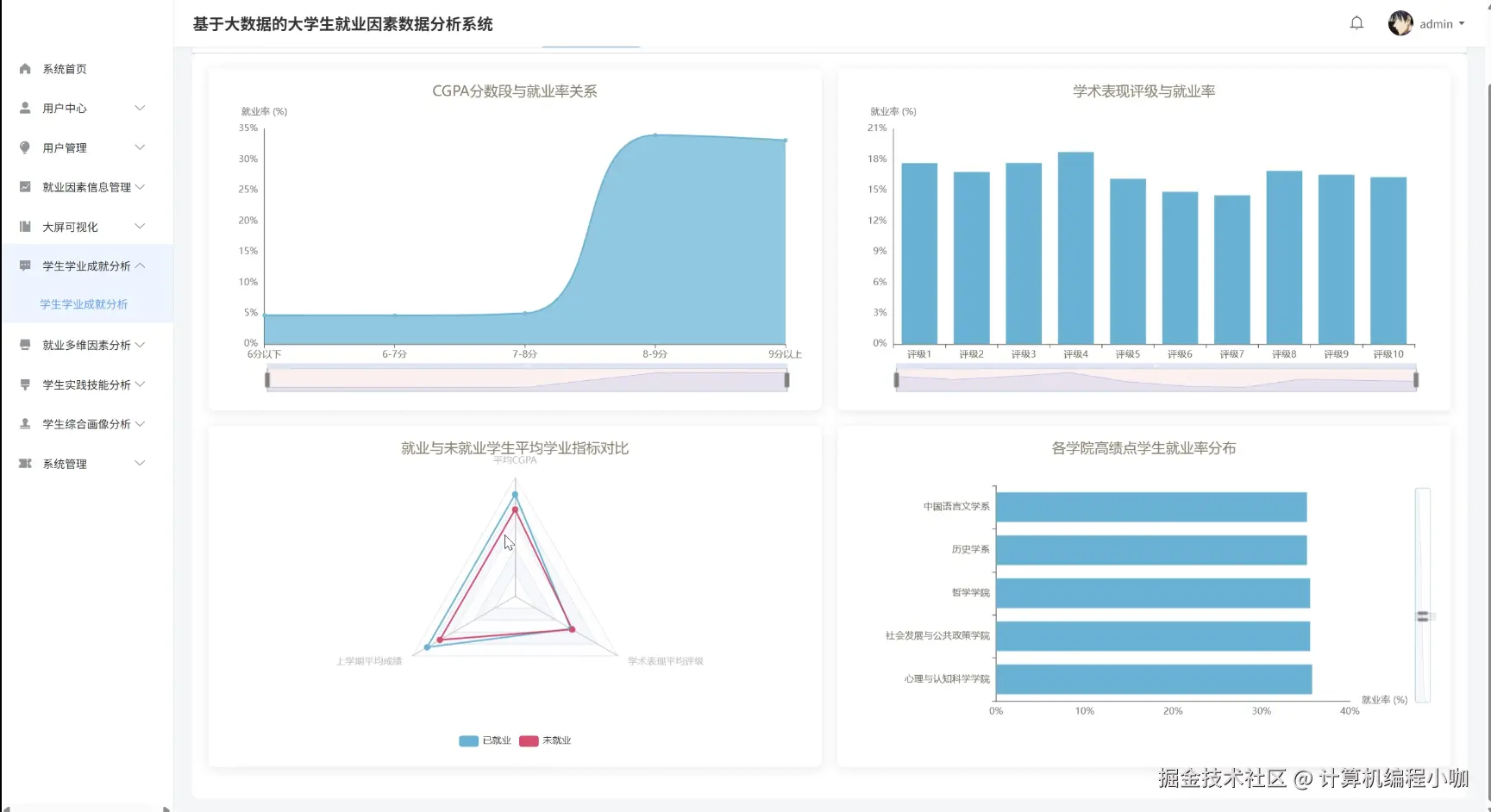Click right handle of CGPA chart zoom slider
Image resolution: width=1491 pixels, height=812 pixels.
[786, 379]
